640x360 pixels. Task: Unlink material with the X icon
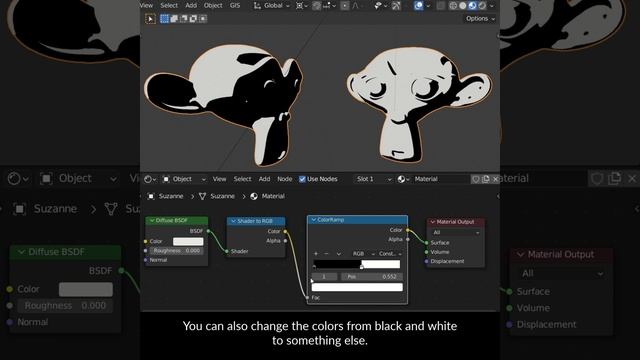[x=495, y=179]
